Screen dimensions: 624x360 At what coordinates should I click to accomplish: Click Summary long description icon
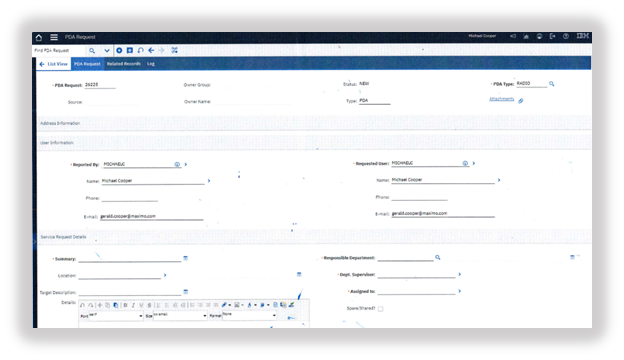pos(185,258)
